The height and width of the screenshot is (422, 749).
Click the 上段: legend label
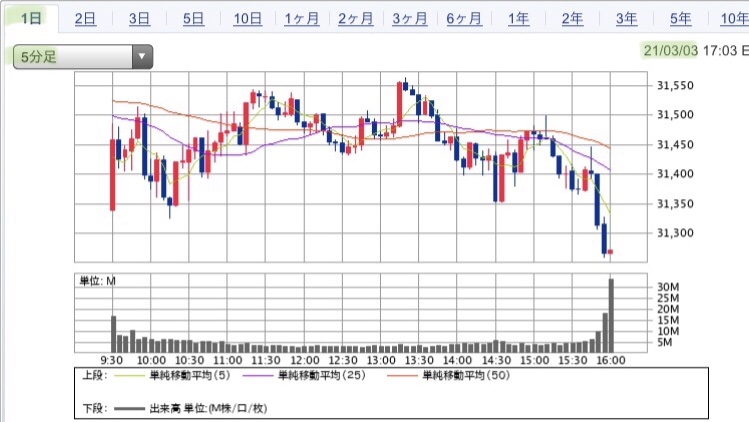pyautogui.click(x=95, y=376)
